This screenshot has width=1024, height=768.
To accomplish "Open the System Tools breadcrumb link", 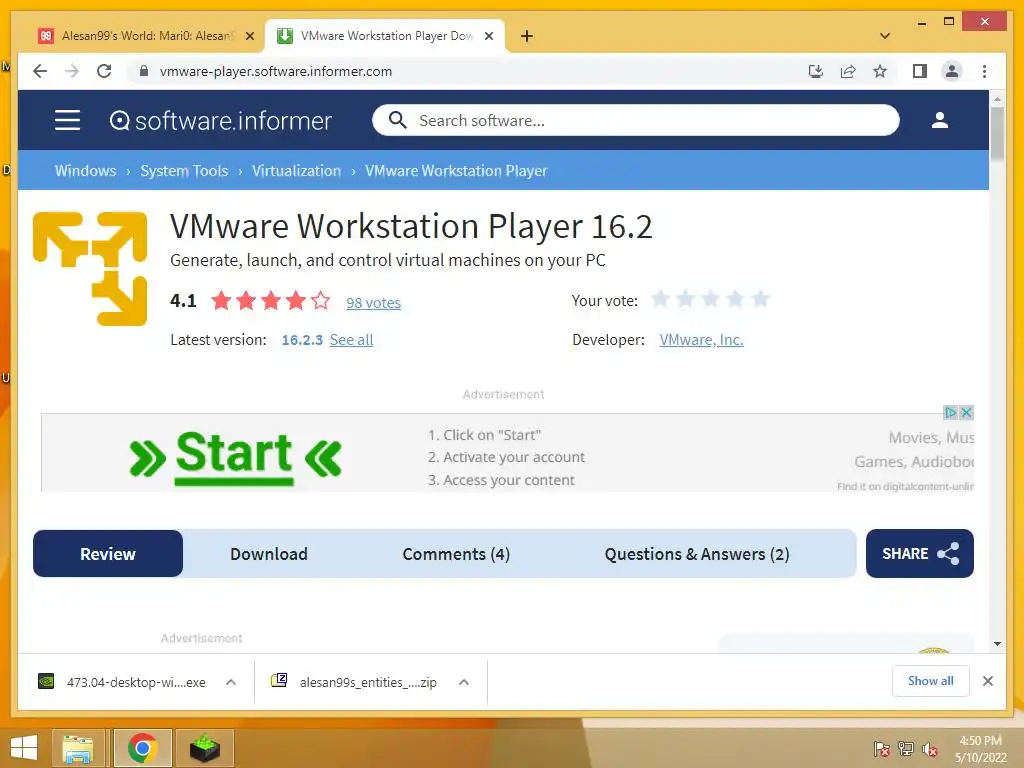I will (184, 170).
